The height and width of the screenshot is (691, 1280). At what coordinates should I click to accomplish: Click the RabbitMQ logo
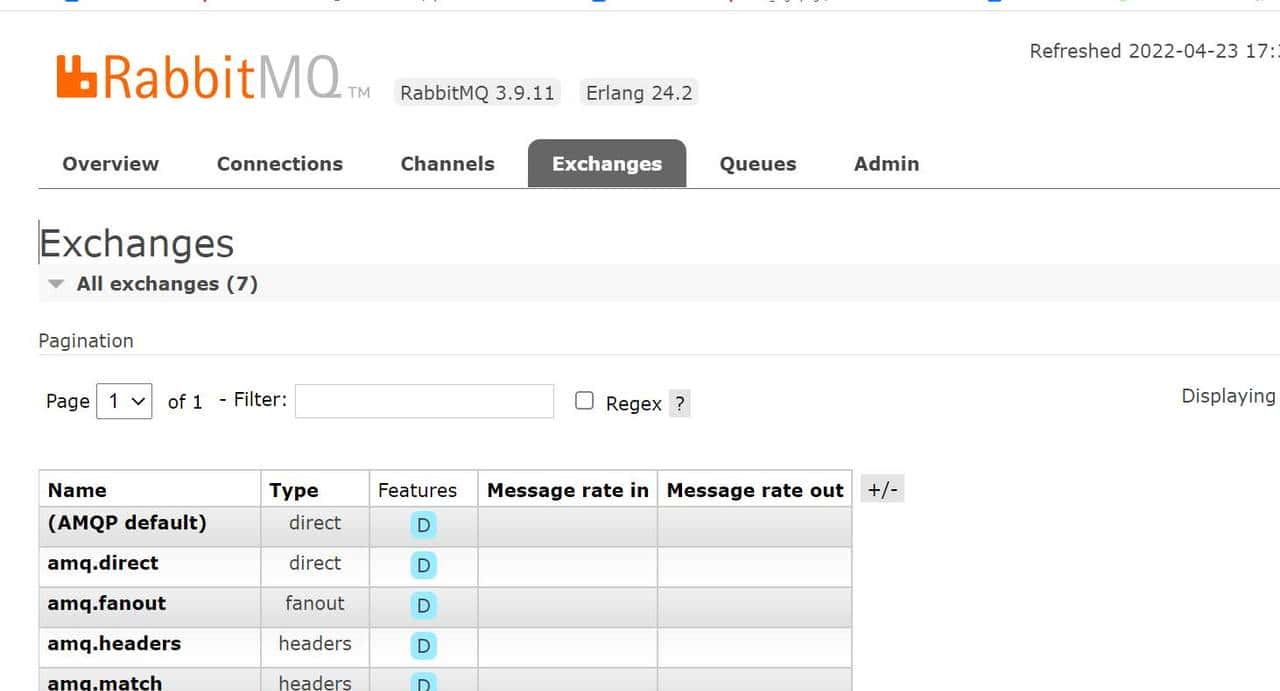[x=200, y=78]
